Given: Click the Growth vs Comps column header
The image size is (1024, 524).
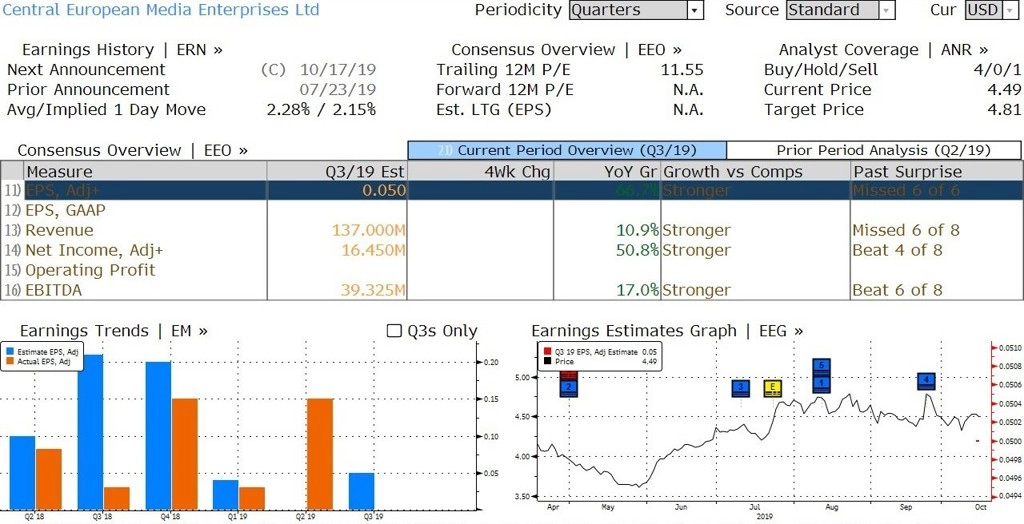Looking at the screenshot, I should [755, 171].
